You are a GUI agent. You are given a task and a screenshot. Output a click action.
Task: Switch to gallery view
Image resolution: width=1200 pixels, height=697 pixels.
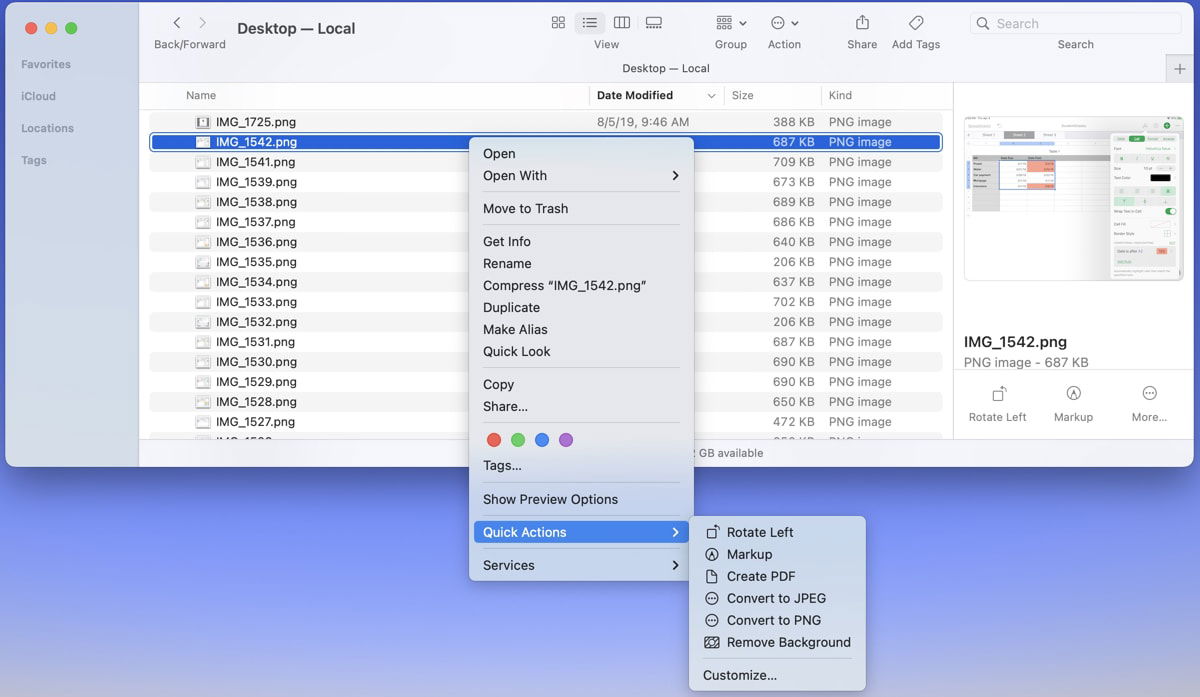[x=653, y=22]
